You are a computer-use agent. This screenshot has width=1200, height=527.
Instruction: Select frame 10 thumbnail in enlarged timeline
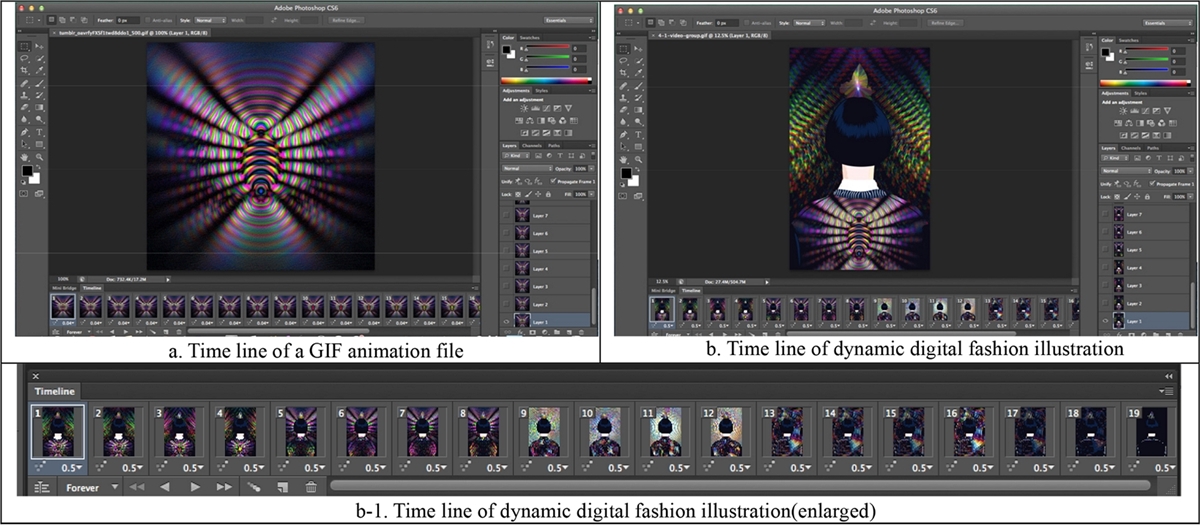603,431
